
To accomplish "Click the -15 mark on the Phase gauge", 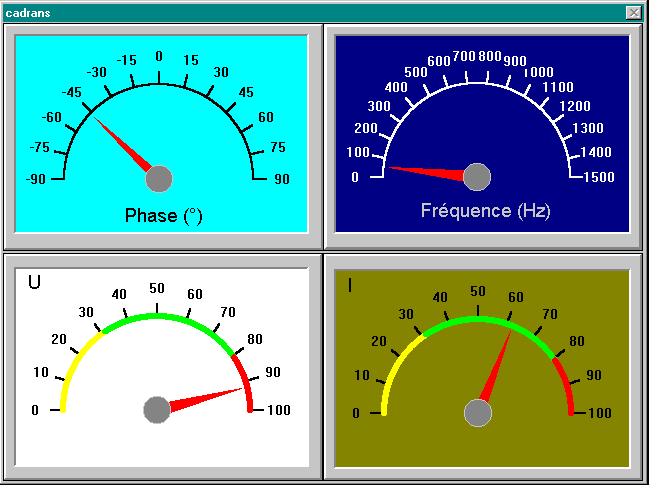I will (126, 60).
